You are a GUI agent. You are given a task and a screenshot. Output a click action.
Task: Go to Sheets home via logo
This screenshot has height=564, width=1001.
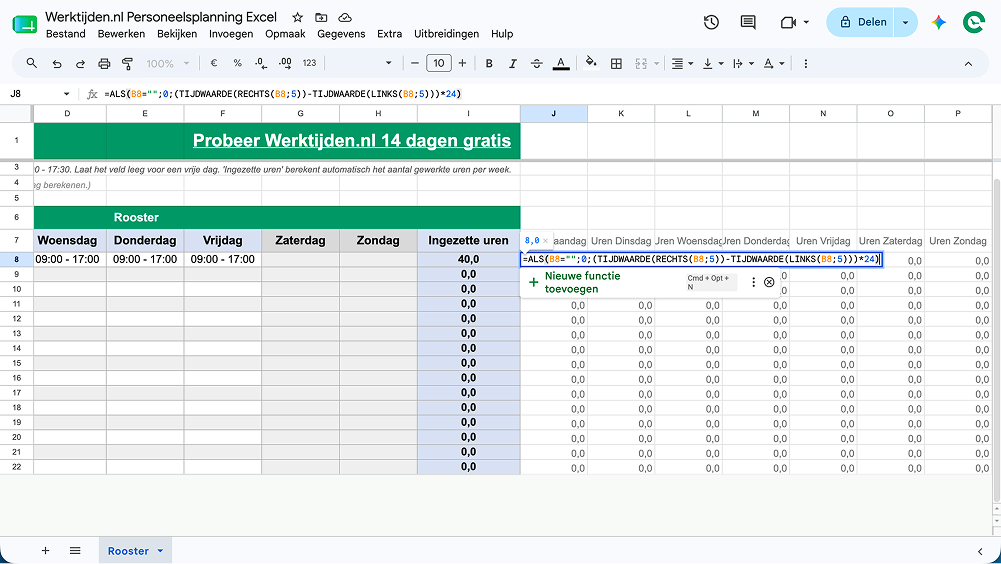click(x=24, y=24)
